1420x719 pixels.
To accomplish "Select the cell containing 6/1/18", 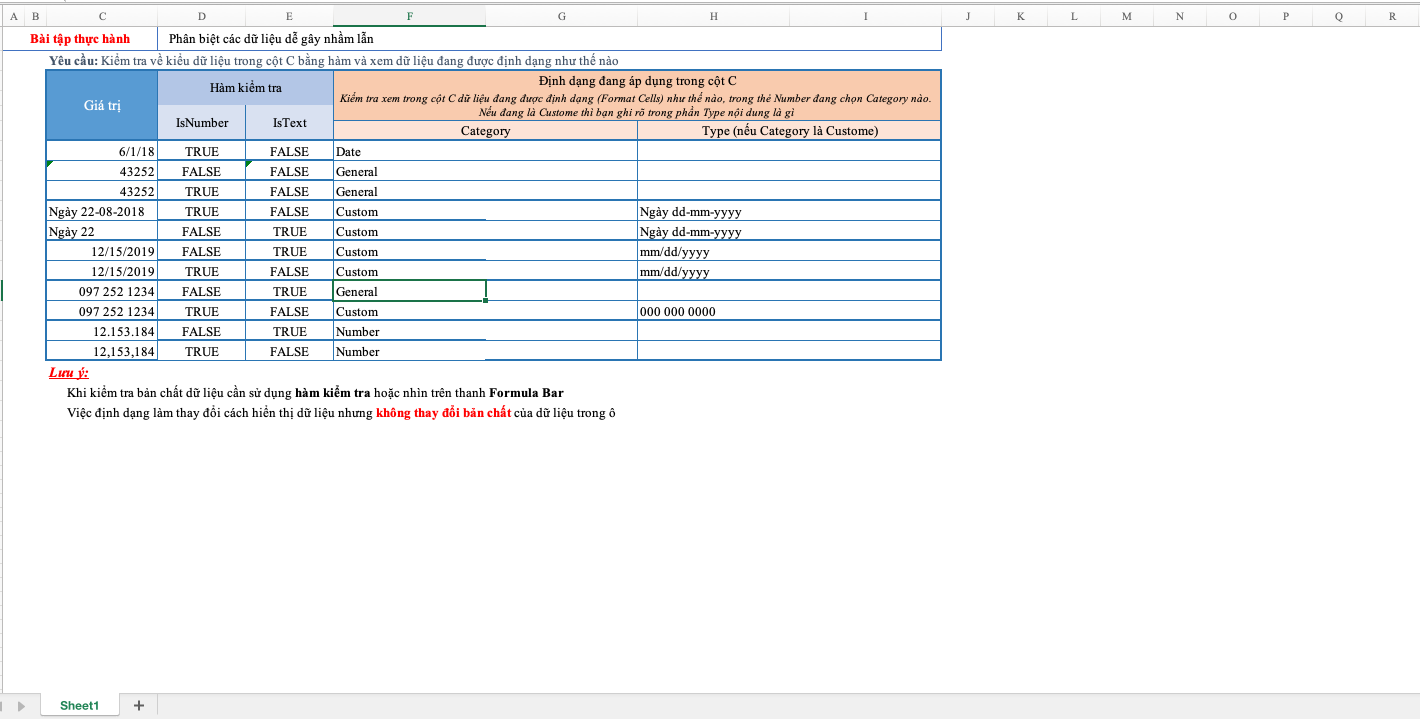I will tap(102, 151).
